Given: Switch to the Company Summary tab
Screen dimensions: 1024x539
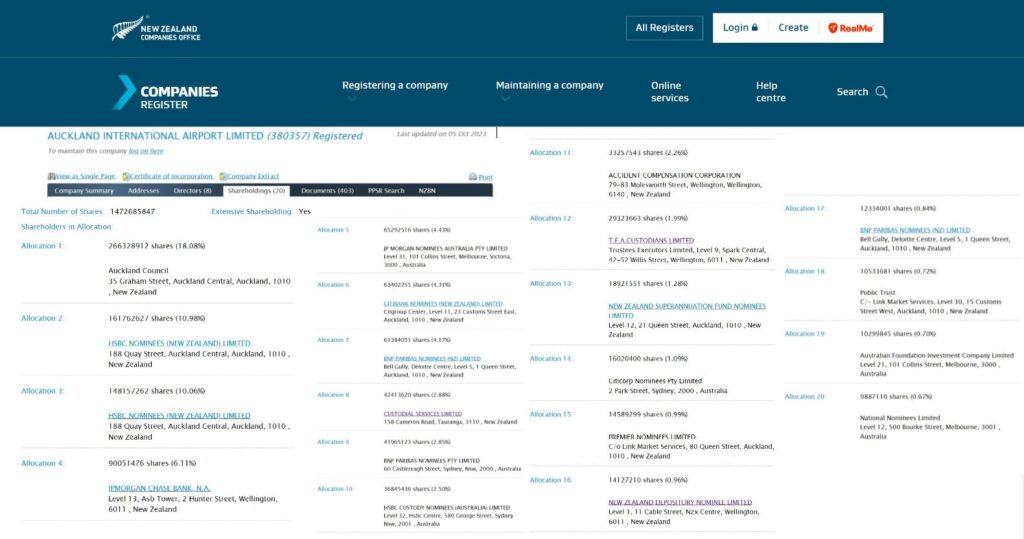Looking at the screenshot, I should coord(84,191).
